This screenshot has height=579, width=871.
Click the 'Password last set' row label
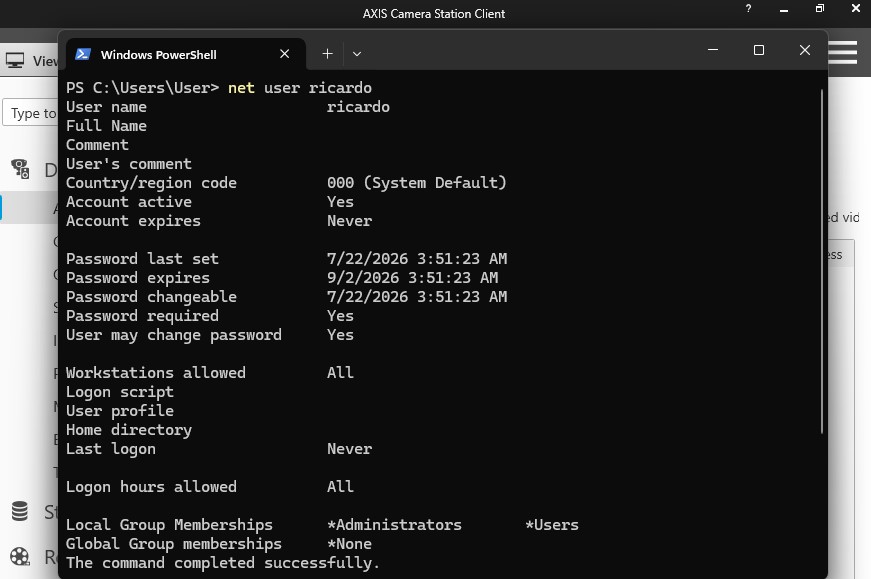tap(142, 259)
